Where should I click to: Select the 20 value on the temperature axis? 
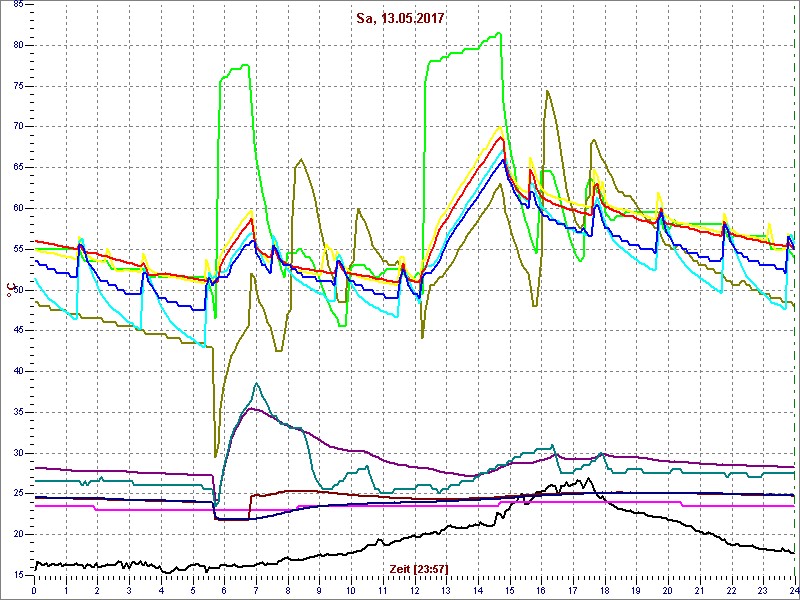[16, 535]
